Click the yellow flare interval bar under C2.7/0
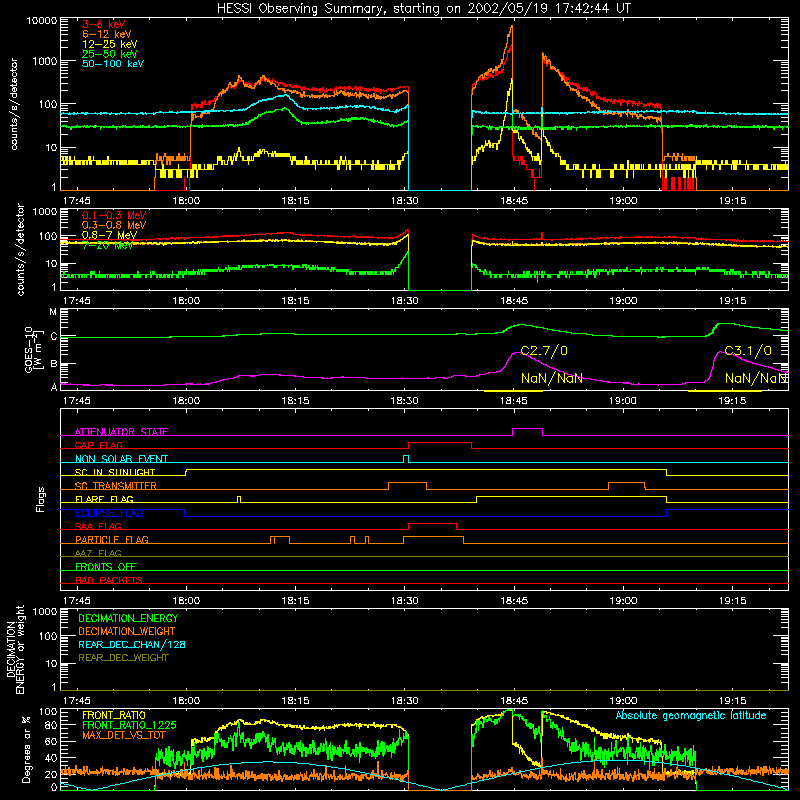This screenshot has height=800, width=800. 513,391
